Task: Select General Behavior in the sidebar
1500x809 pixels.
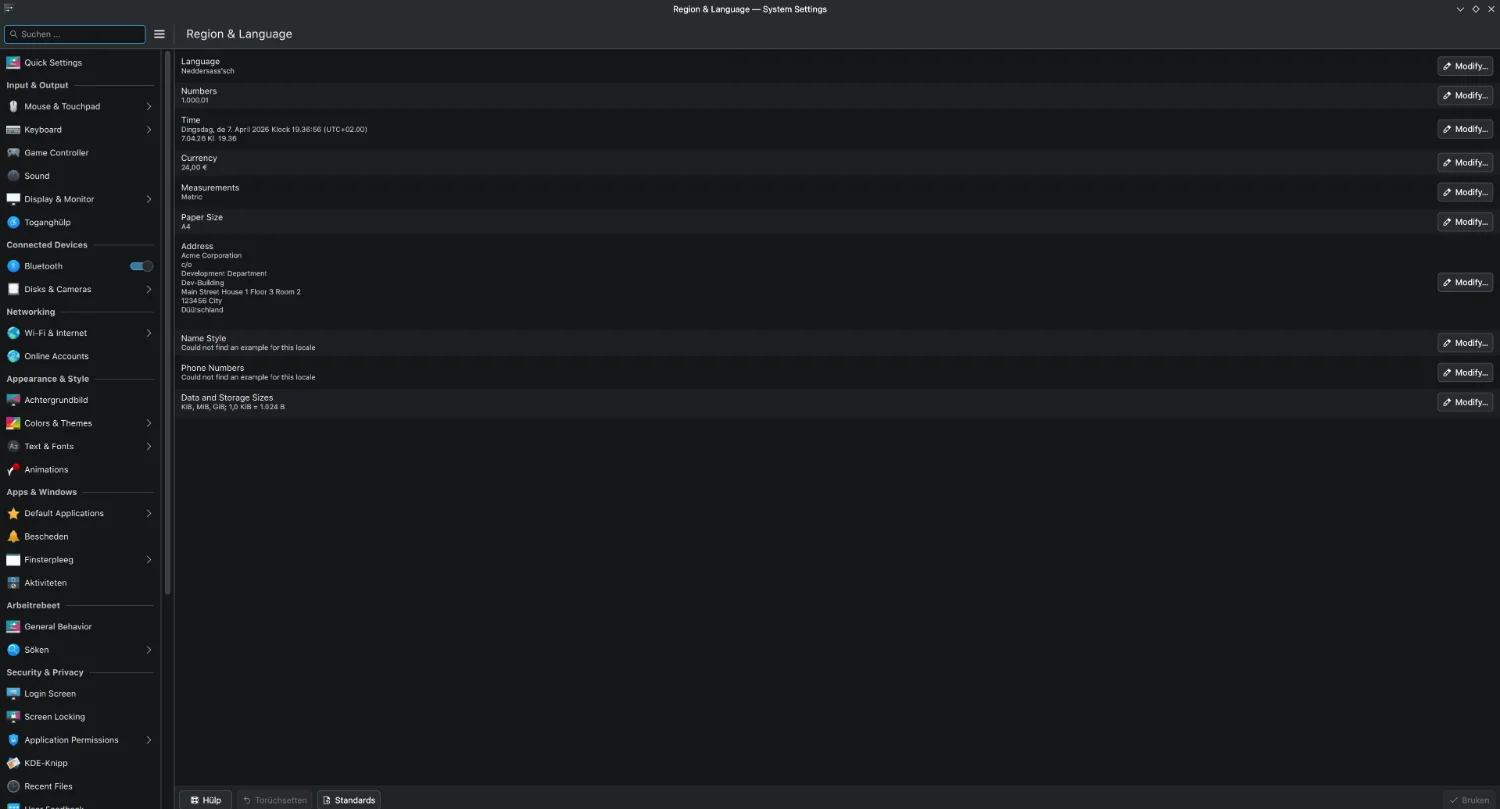Action: 58,627
